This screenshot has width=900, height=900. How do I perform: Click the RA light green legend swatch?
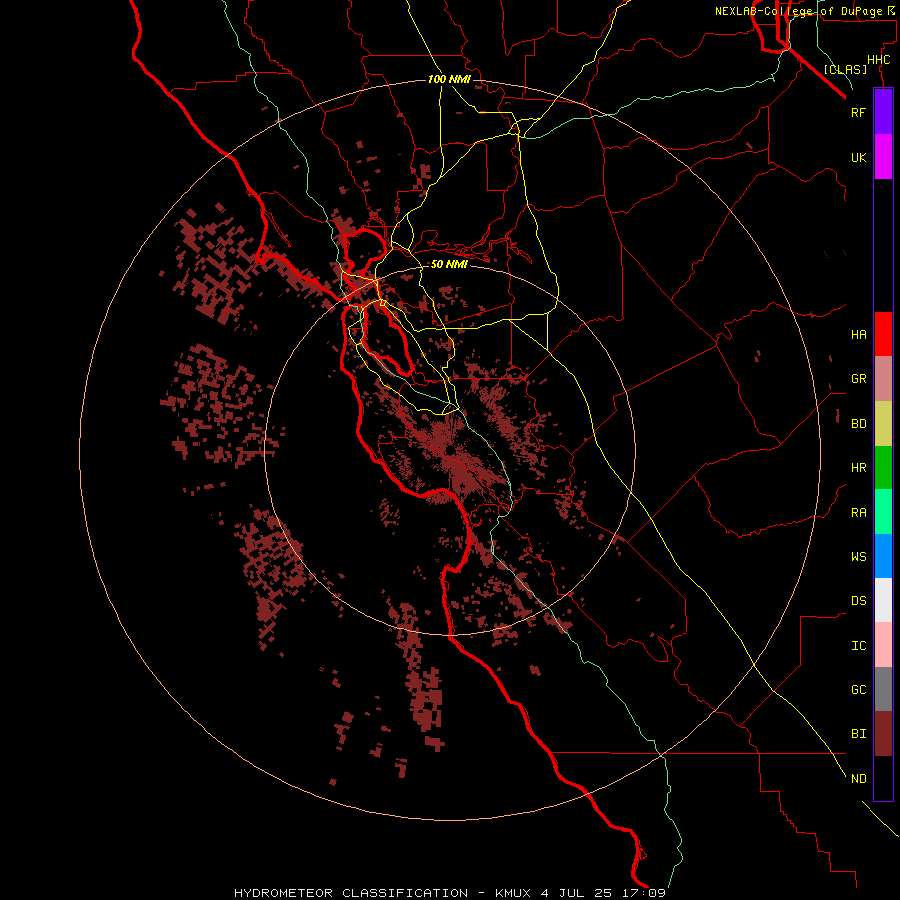pos(883,512)
